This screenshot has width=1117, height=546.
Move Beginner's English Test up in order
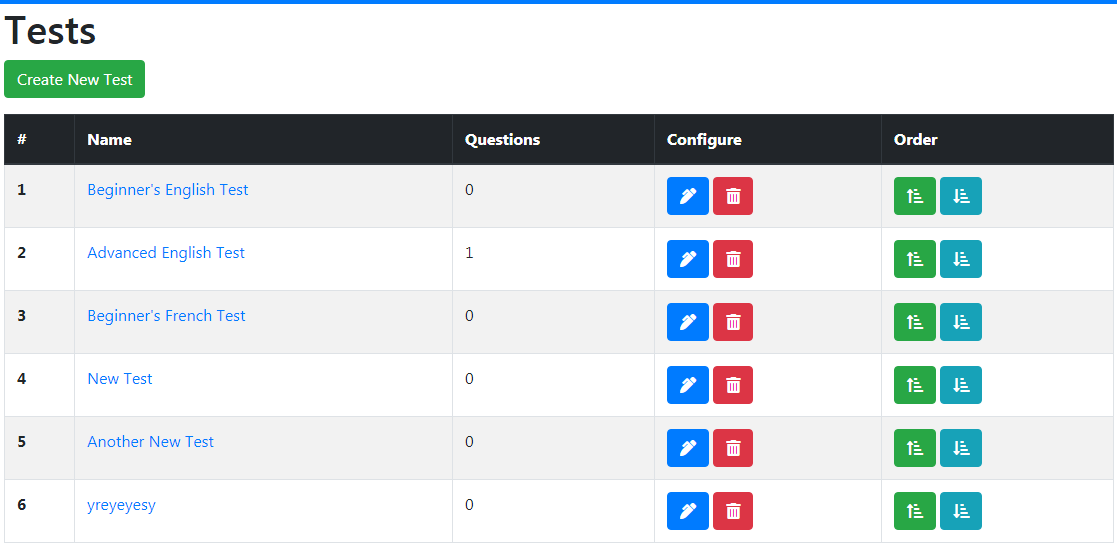(915, 196)
